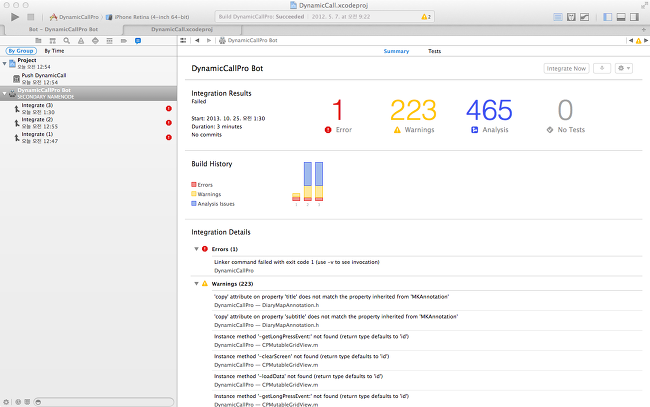Click the 'Linker command failed with exit code 1' error
This screenshot has width=650, height=407.
click(297, 262)
